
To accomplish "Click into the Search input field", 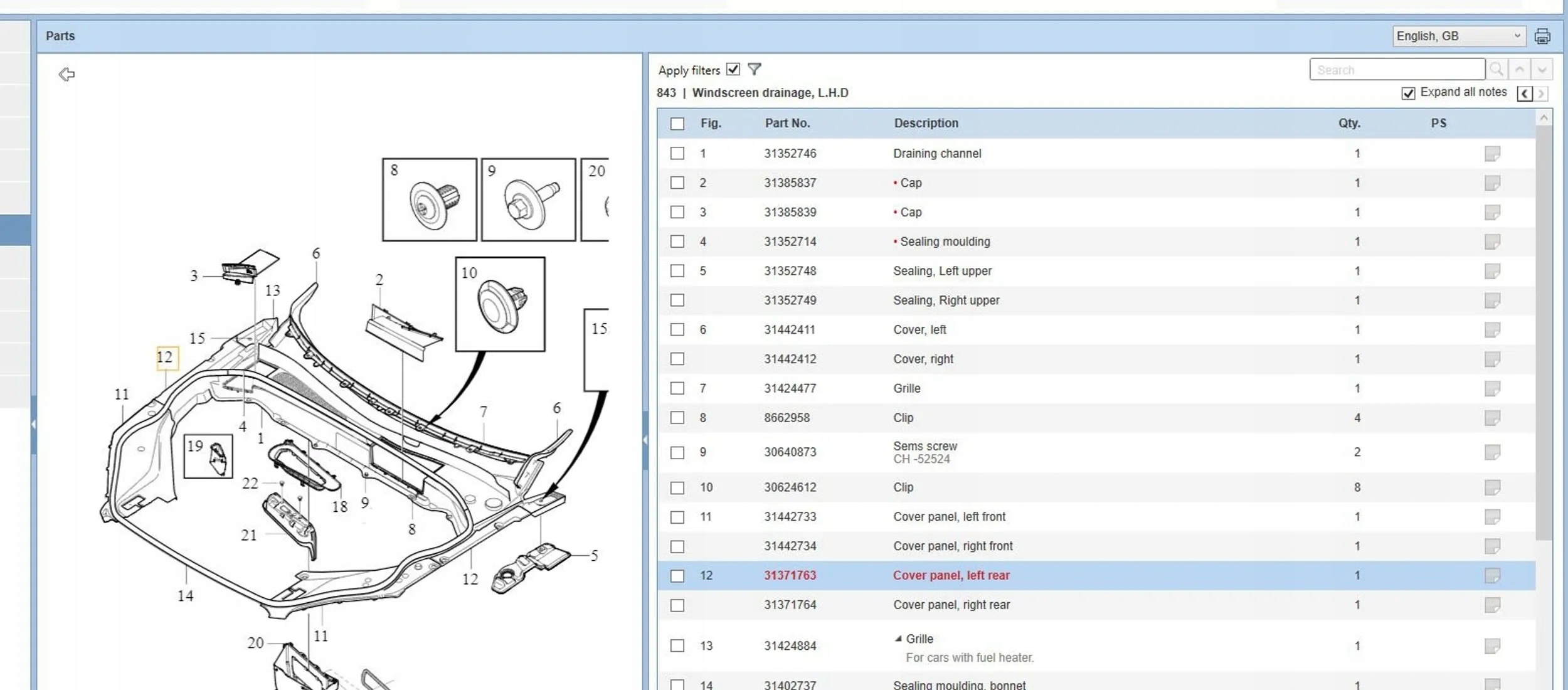I will (x=1396, y=70).
